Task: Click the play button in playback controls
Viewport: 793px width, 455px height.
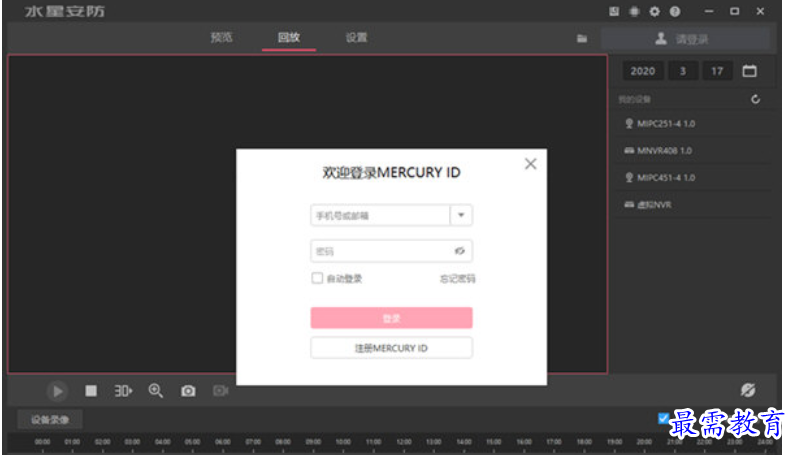Action: tap(58, 391)
